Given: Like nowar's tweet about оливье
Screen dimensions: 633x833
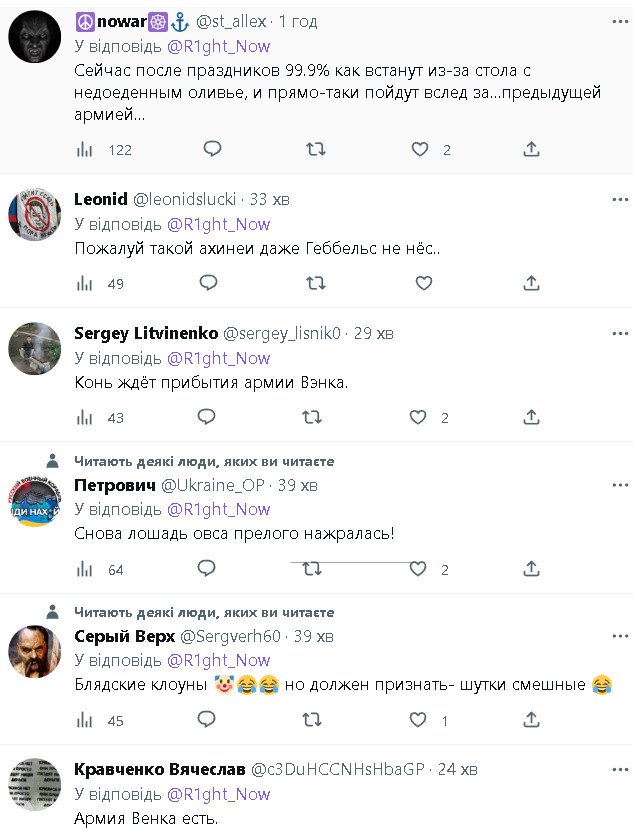Looking at the screenshot, I should coord(421,149).
